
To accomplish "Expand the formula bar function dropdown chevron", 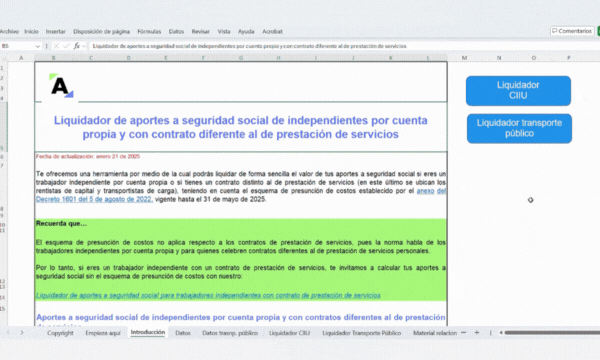I will pos(84,46).
